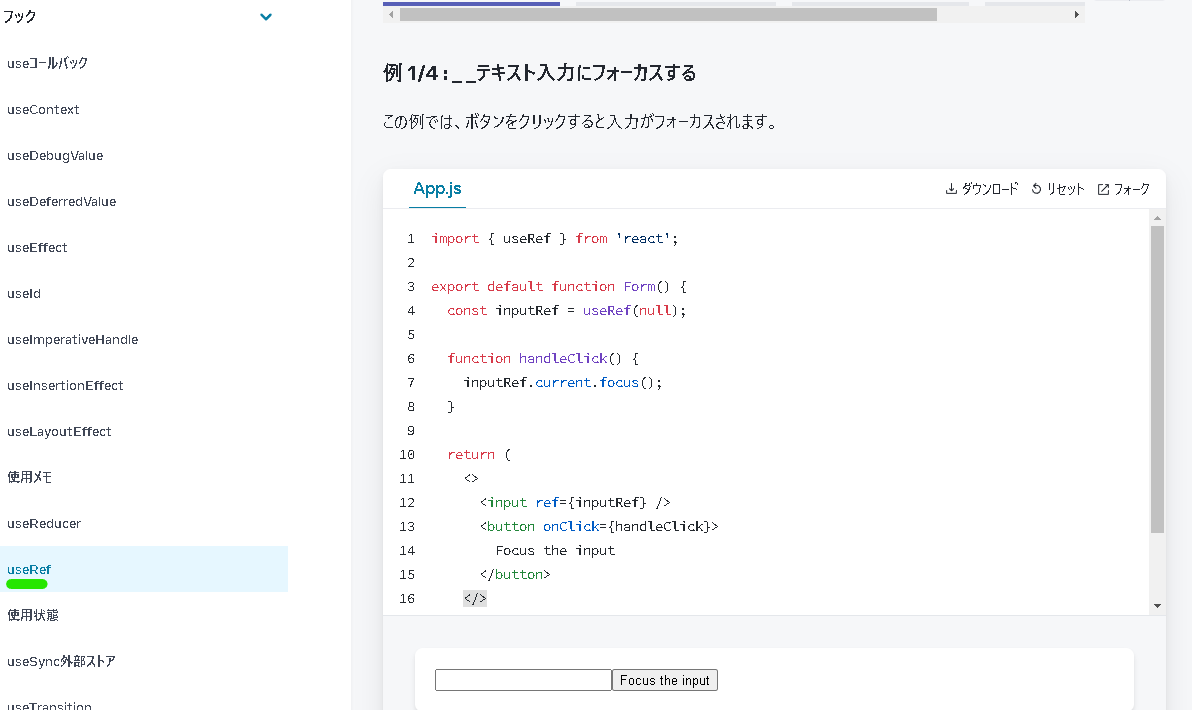
Task: Select the highlighted useRef entry
Action: point(144,569)
